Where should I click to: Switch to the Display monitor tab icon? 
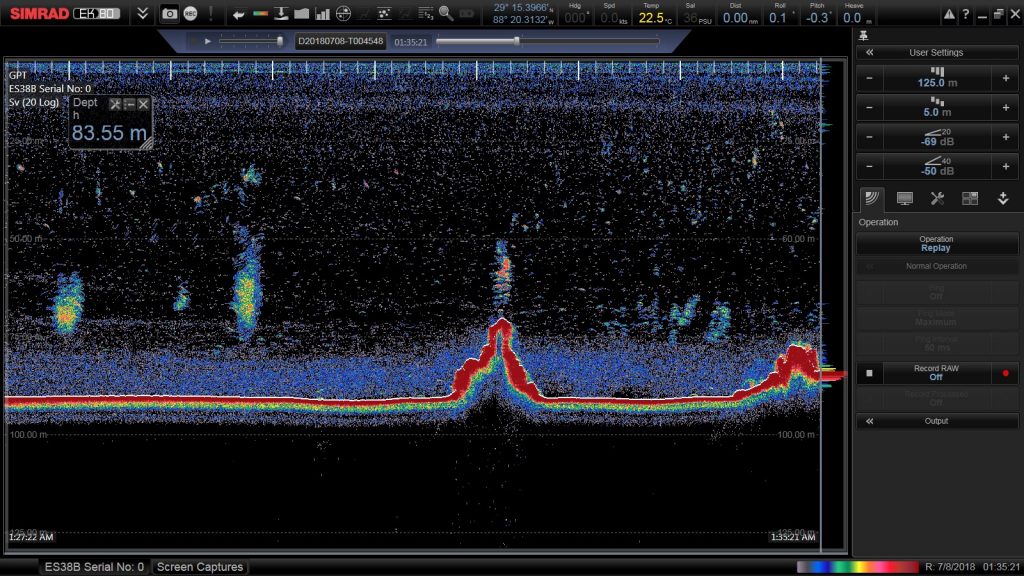(904, 199)
